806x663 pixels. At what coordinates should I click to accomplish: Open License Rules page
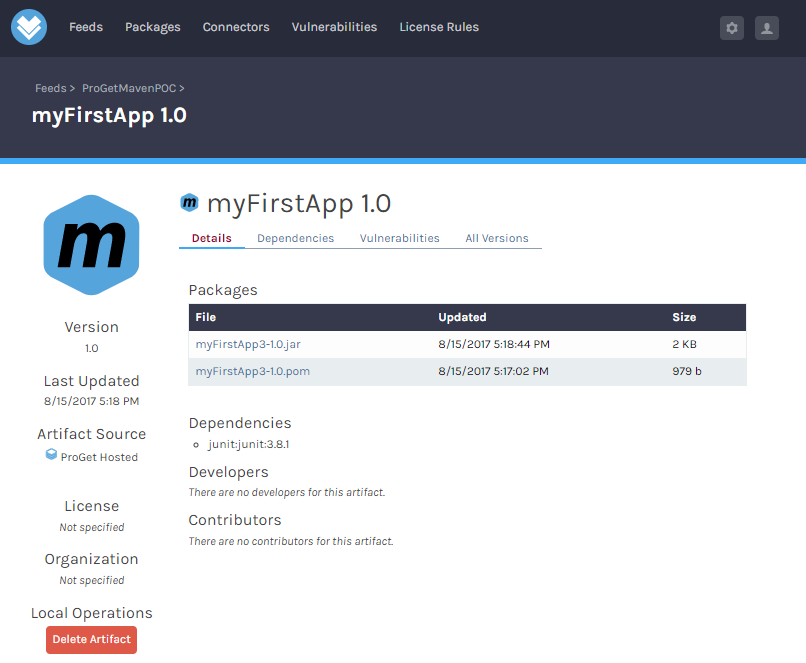pyautogui.click(x=439, y=27)
